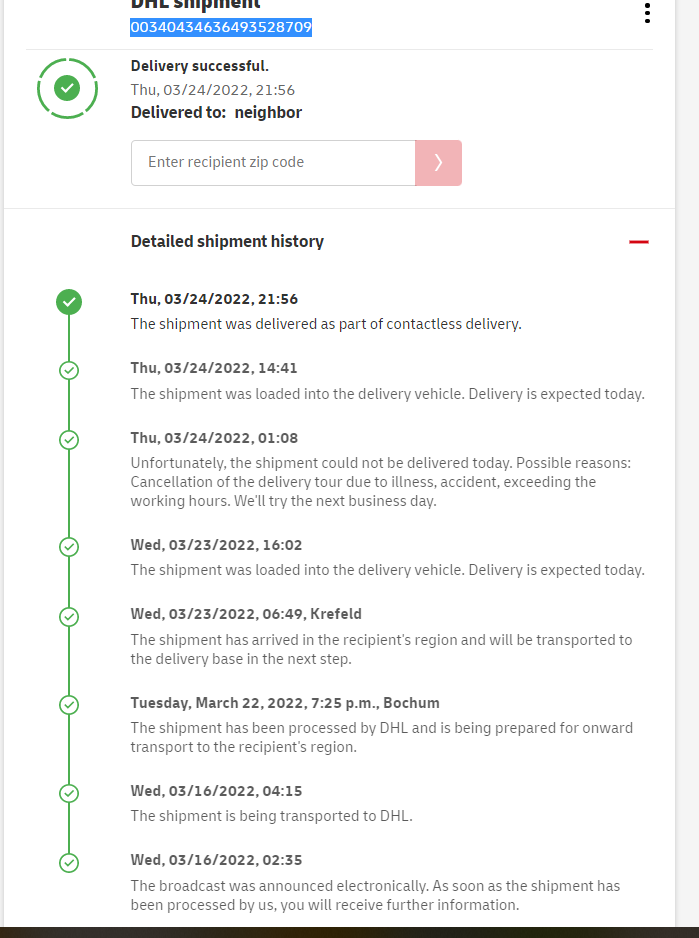This screenshot has height=938, width=699.
Task: Click the checkmark beside Wed 16:02 entry
Action: (69, 547)
